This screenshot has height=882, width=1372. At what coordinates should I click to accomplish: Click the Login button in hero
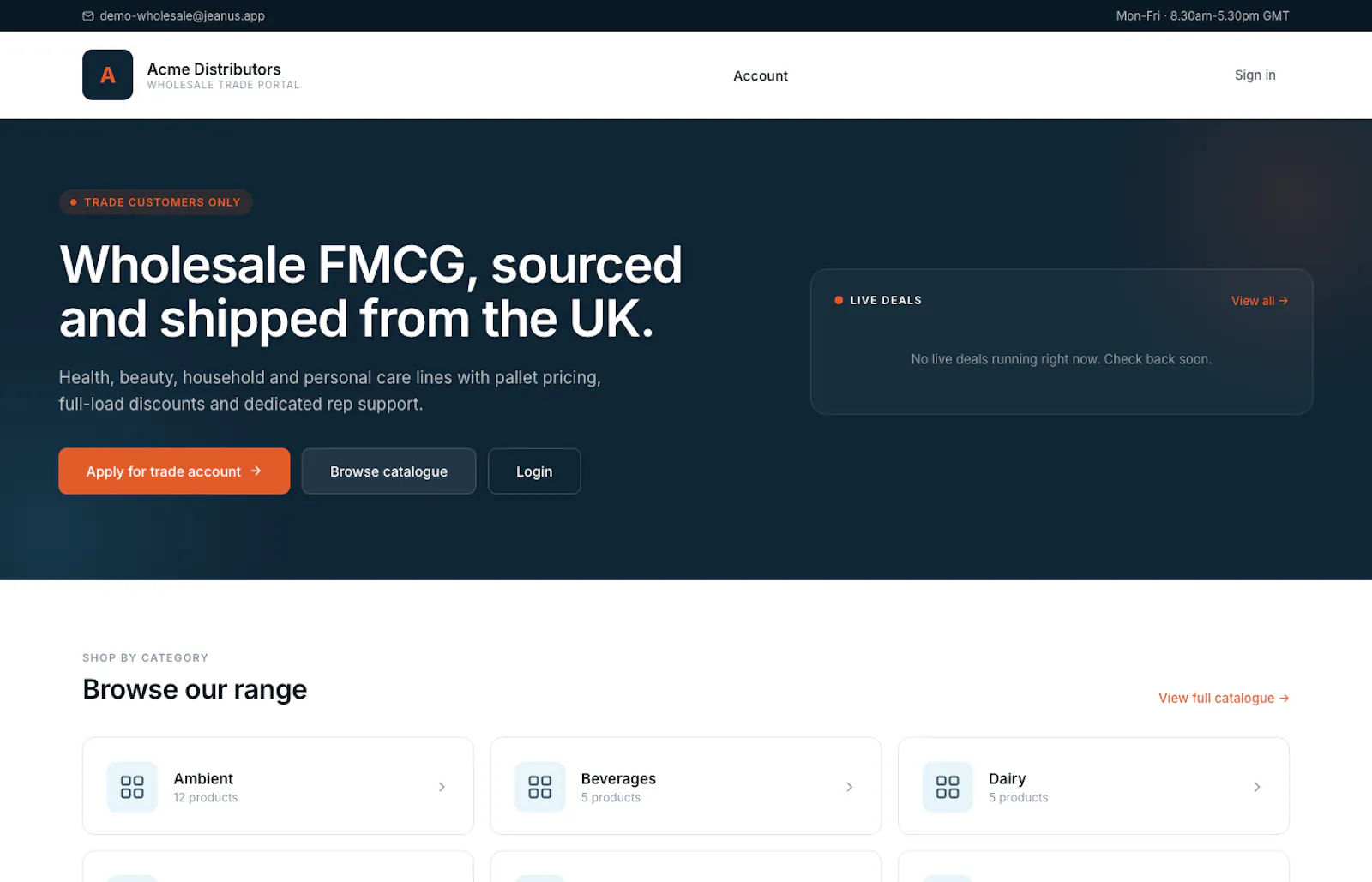534,471
